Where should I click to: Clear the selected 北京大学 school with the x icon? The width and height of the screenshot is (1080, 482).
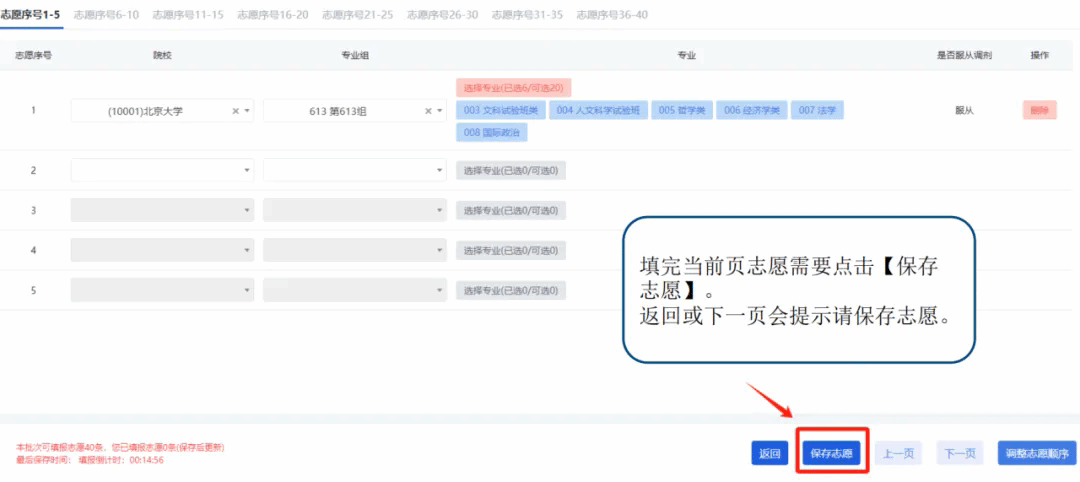(x=236, y=111)
